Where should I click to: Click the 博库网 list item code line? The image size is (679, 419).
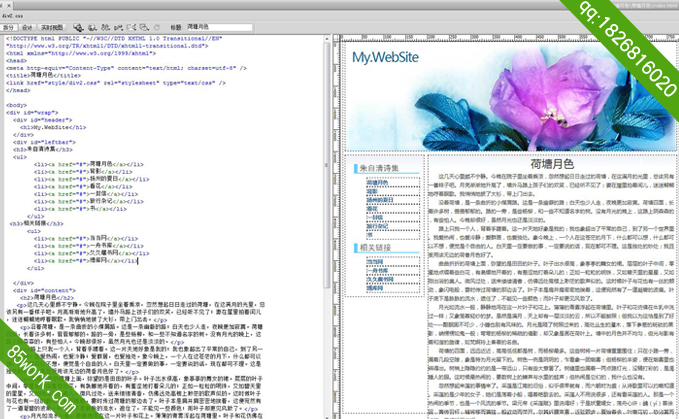(x=86, y=261)
